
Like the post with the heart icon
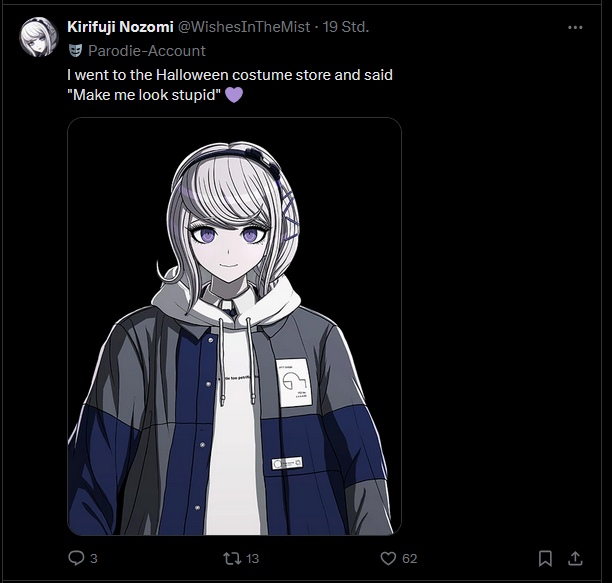[388, 558]
